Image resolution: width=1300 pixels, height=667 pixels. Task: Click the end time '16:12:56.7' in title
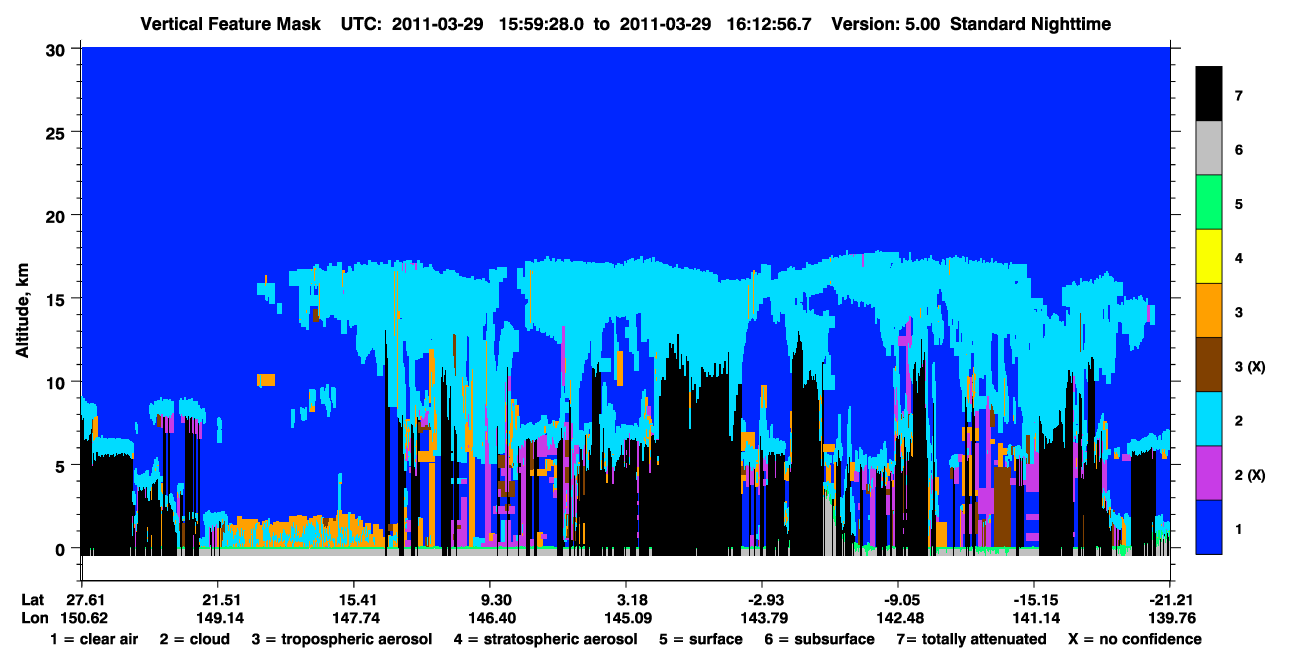(768, 23)
